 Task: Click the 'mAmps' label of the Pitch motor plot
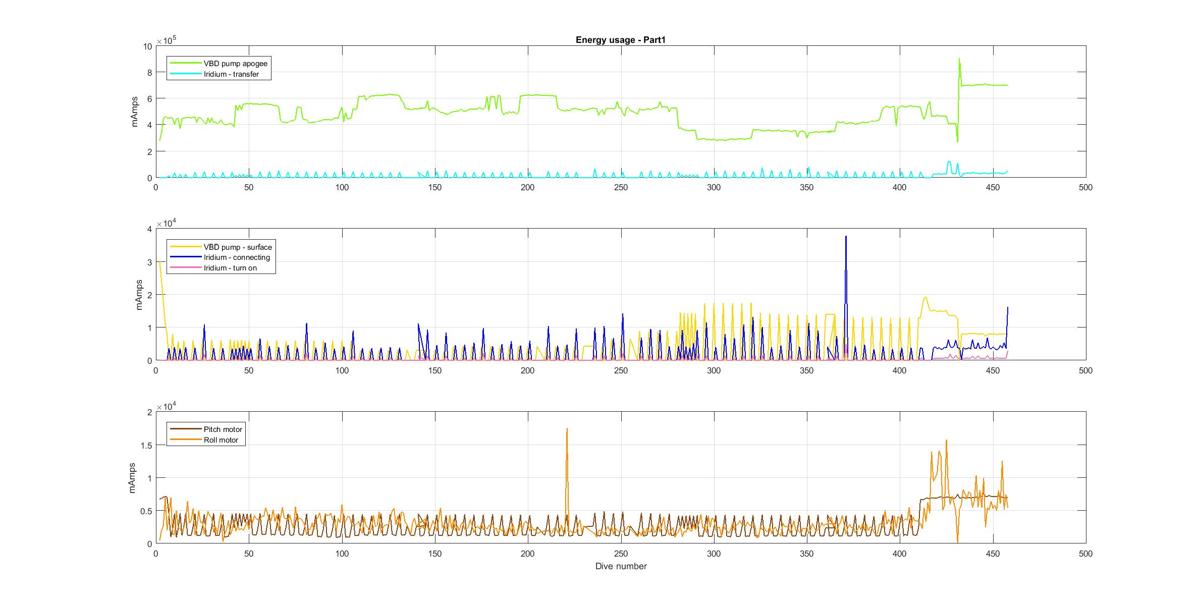[134, 478]
